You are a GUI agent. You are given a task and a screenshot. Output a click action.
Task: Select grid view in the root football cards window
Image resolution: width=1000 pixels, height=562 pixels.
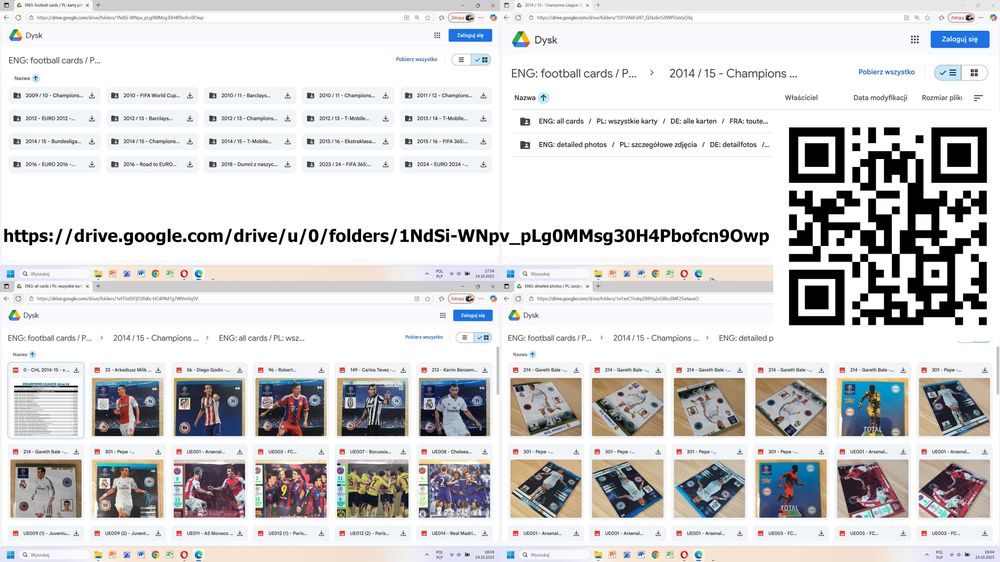point(482,59)
